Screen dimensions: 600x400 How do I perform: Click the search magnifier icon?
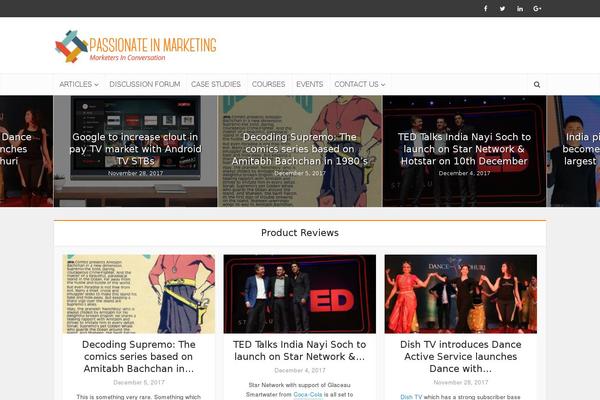[537, 85]
